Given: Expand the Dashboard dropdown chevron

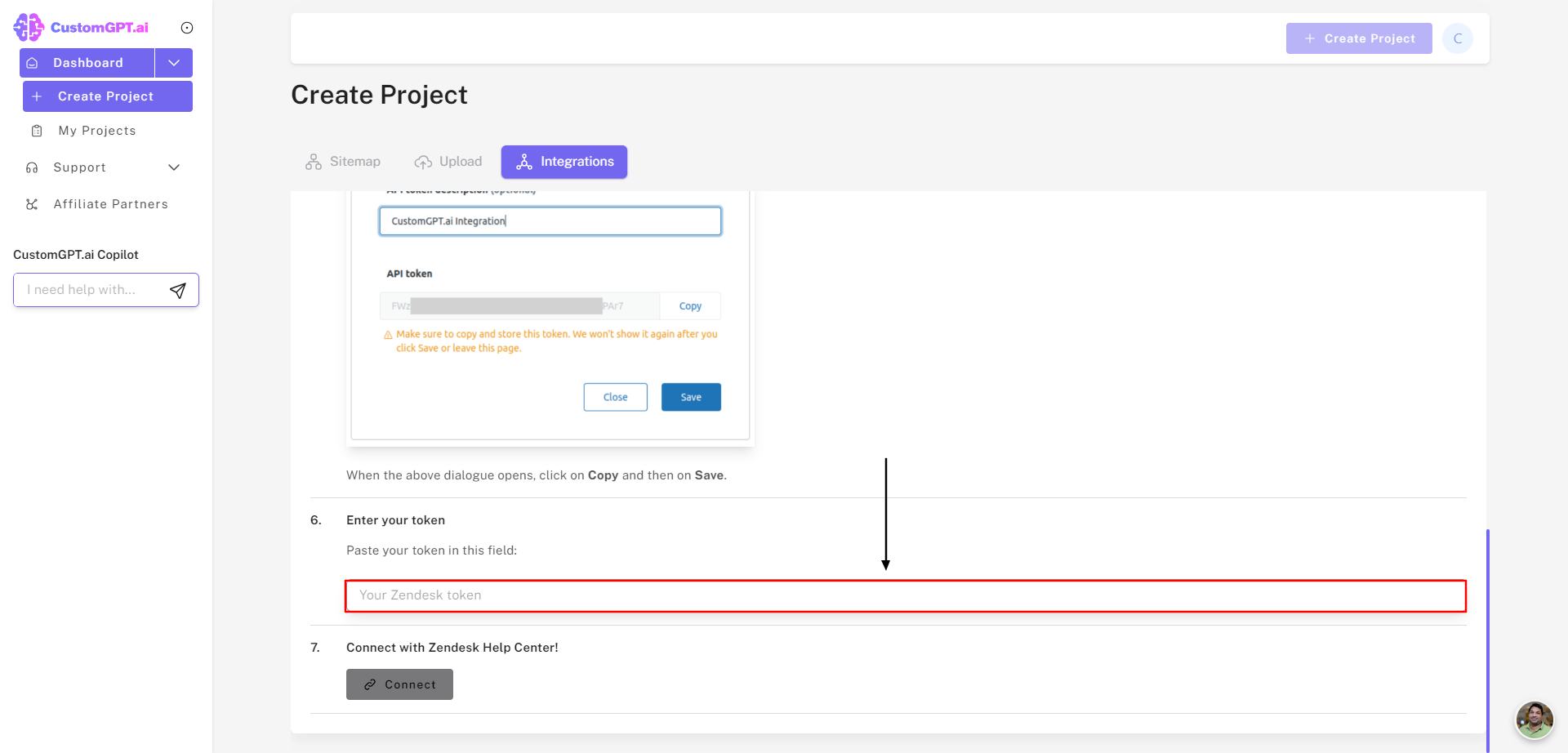Looking at the screenshot, I should 174,63.
